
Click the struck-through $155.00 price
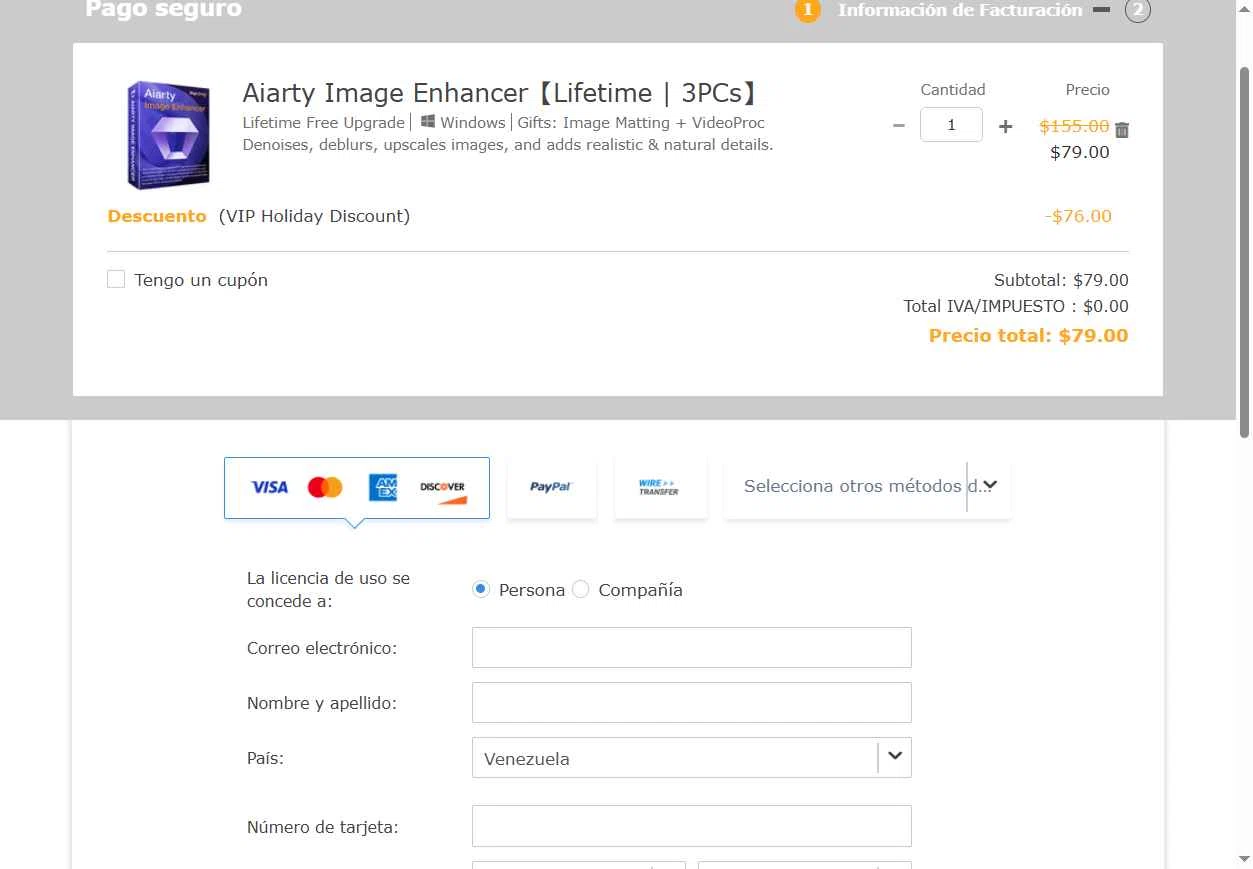coord(1074,126)
